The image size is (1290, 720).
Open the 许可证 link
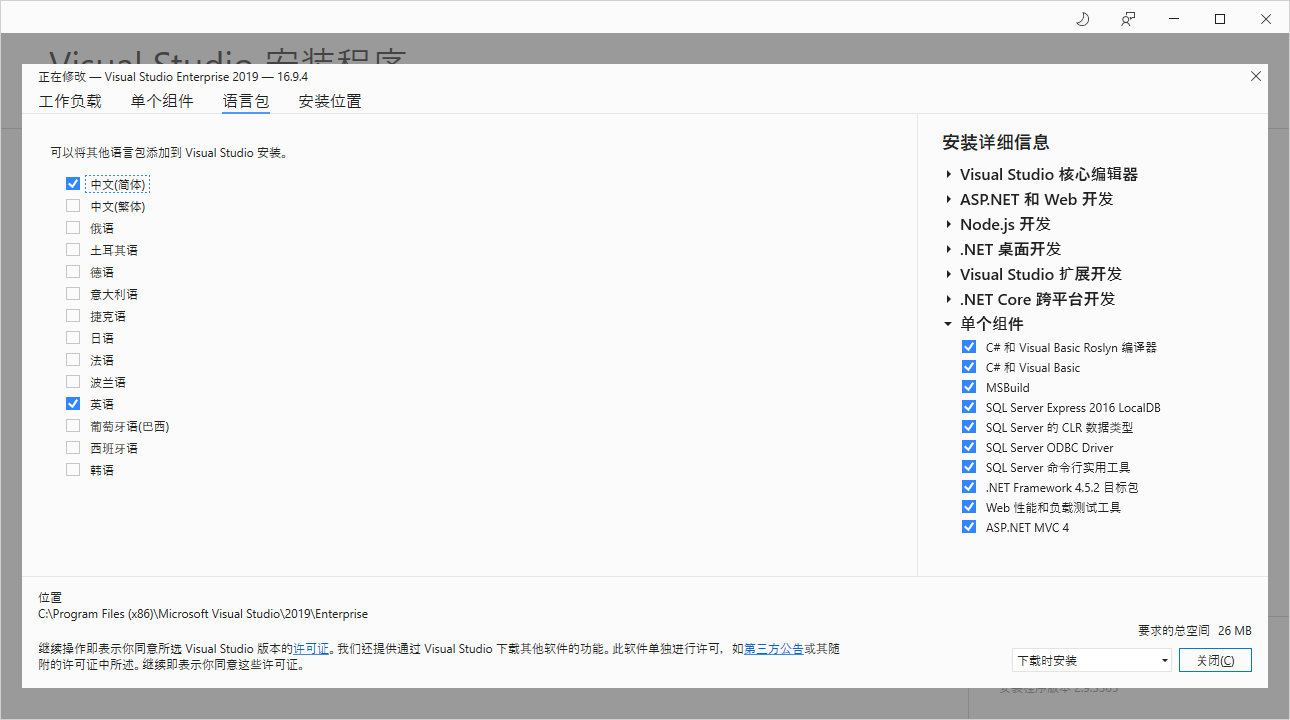[x=311, y=649]
